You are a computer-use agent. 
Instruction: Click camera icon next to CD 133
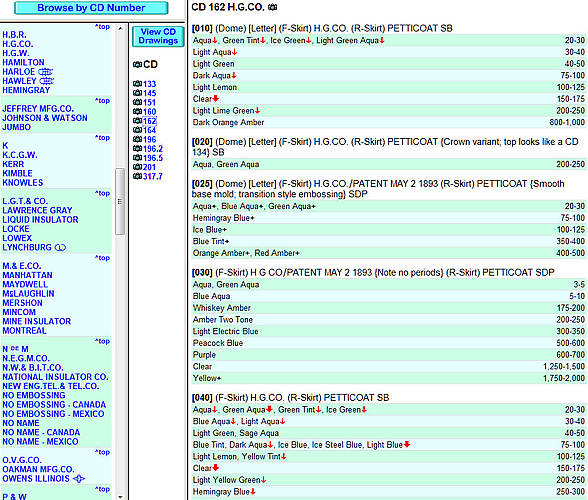[x=137, y=84]
